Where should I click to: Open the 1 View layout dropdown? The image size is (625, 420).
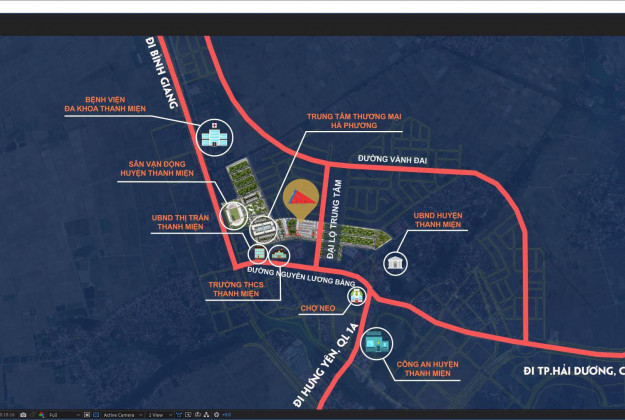[159, 414]
